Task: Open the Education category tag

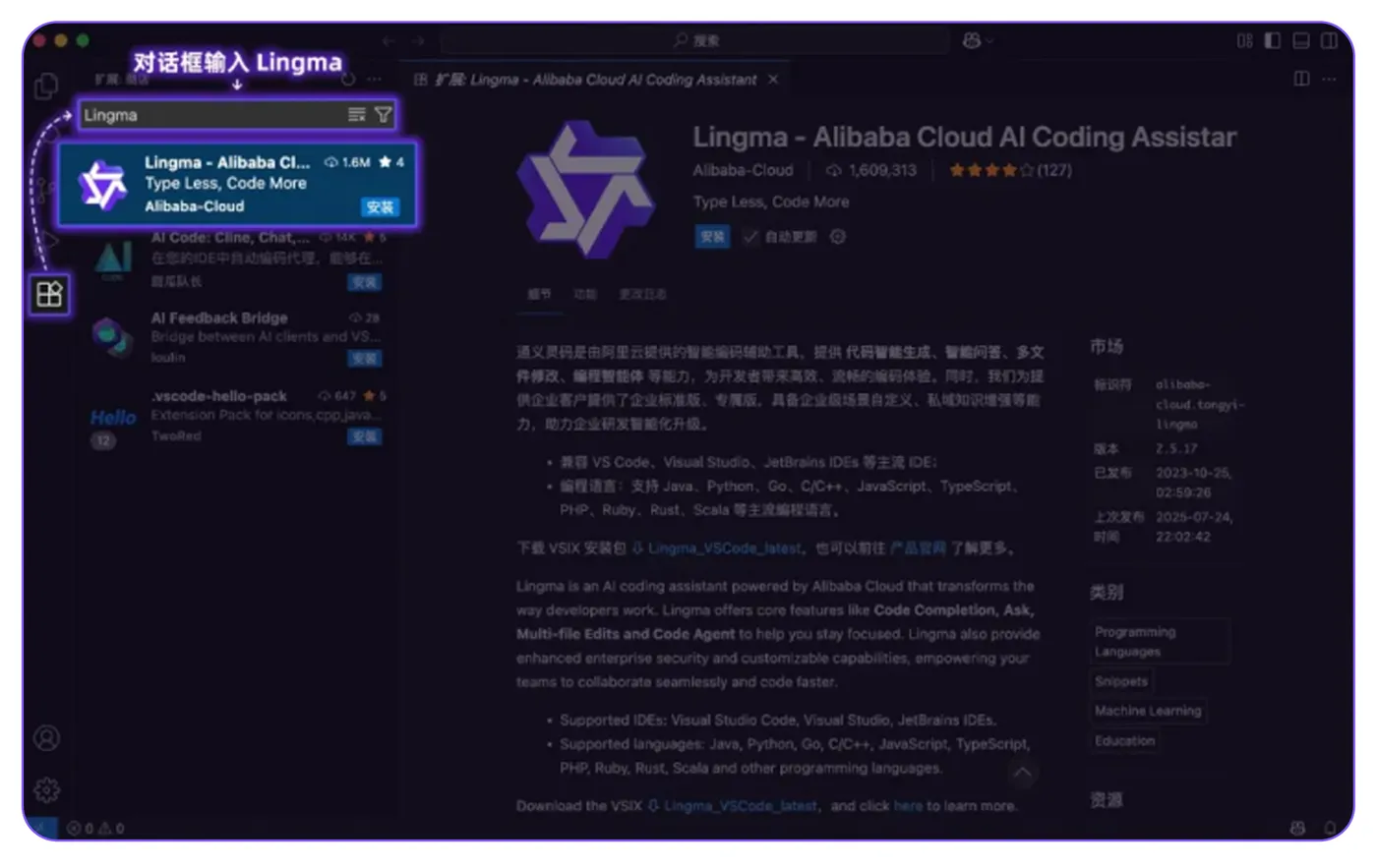Action: click(x=1124, y=741)
